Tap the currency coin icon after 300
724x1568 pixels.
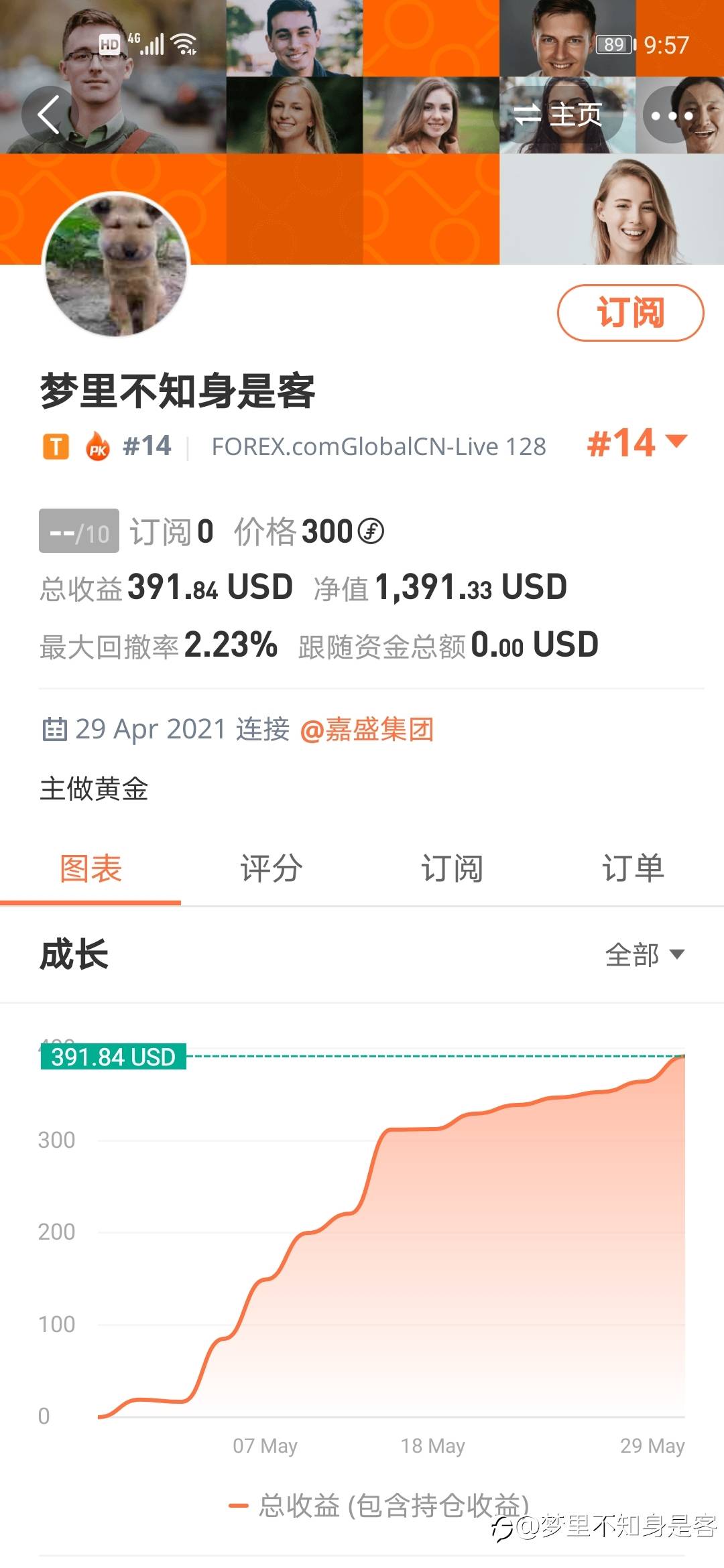click(x=371, y=531)
